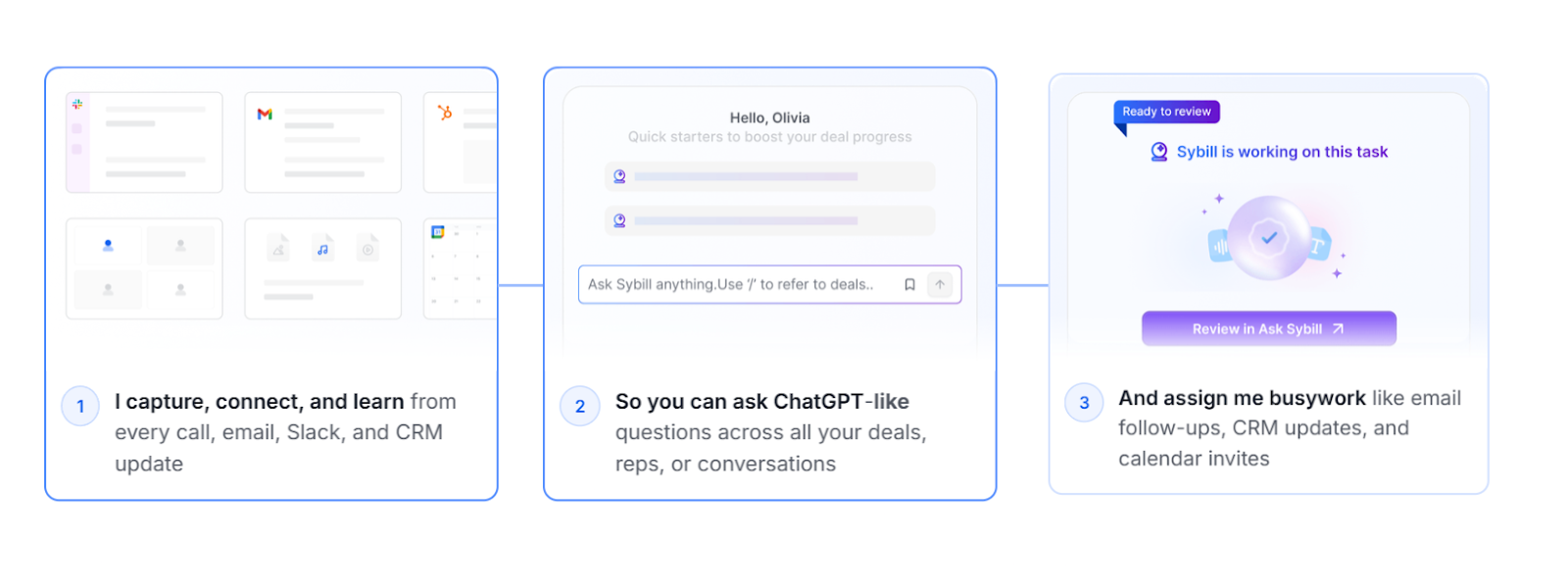Select the second quick starter suggestion
The width and height of the screenshot is (1568, 588).
[769, 220]
